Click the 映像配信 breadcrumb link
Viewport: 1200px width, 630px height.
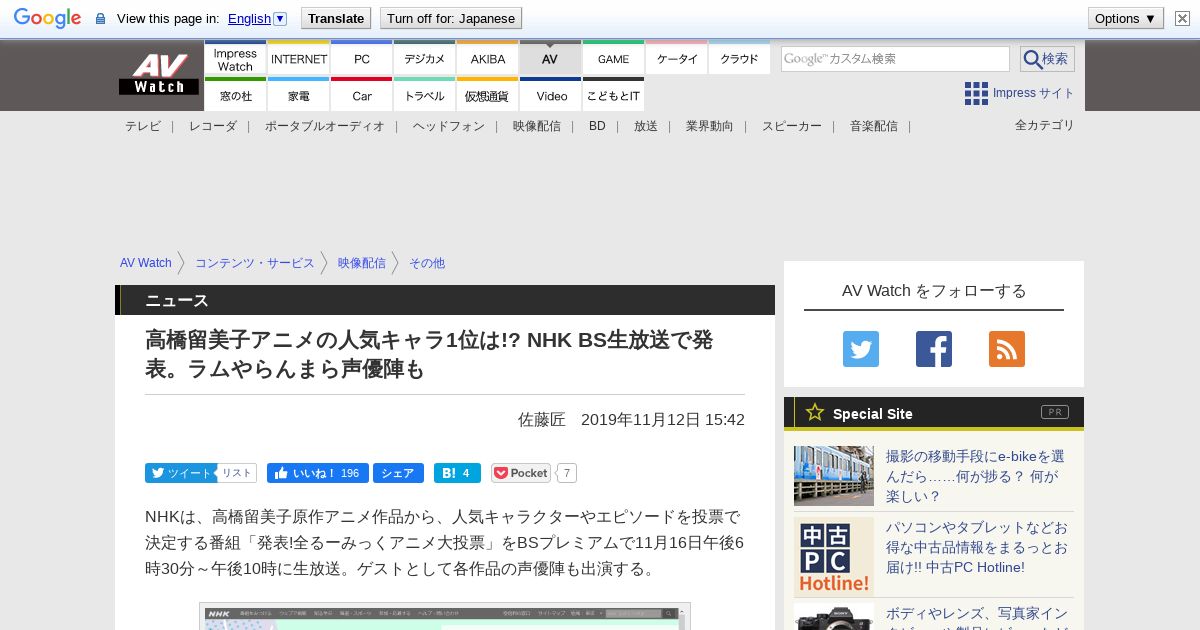pos(362,263)
